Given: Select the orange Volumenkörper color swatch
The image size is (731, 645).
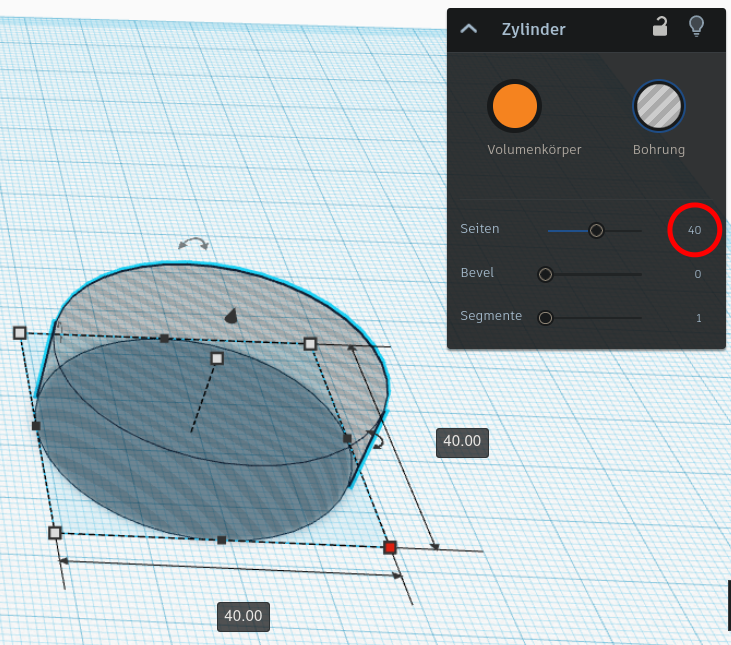Looking at the screenshot, I should 515,106.
